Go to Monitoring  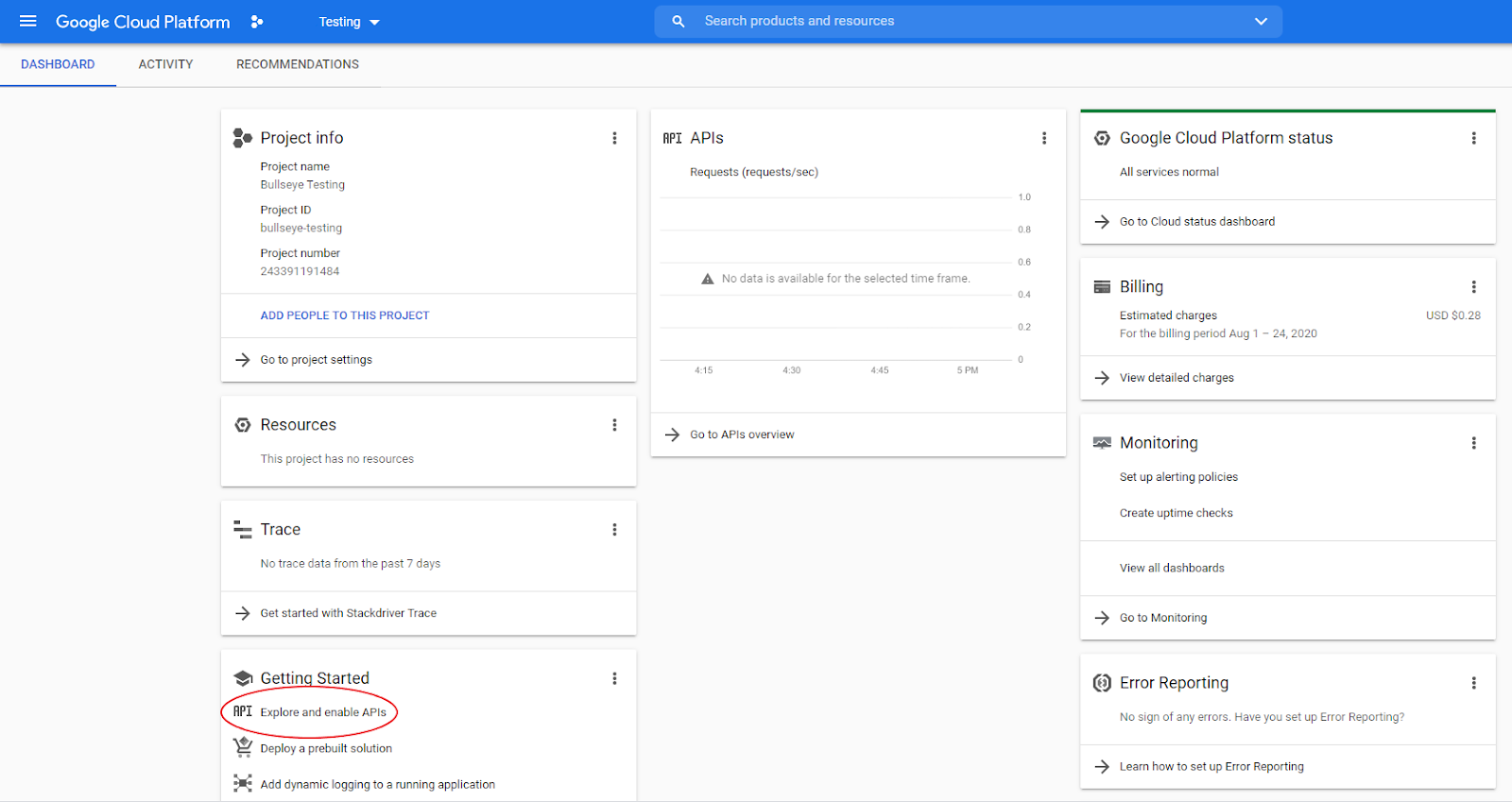(x=1163, y=618)
